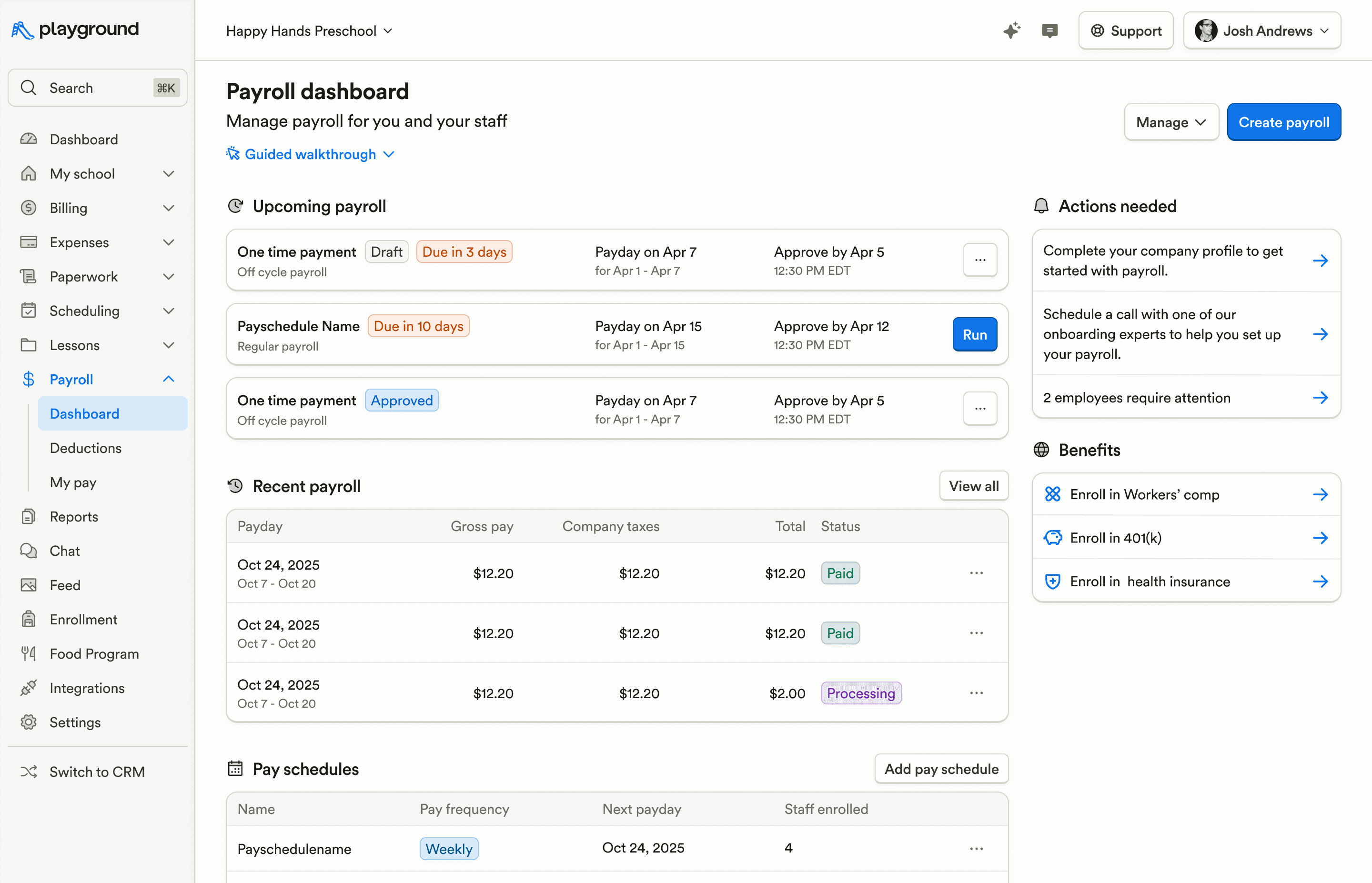Run the Payschedule Name payroll

point(974,334)
